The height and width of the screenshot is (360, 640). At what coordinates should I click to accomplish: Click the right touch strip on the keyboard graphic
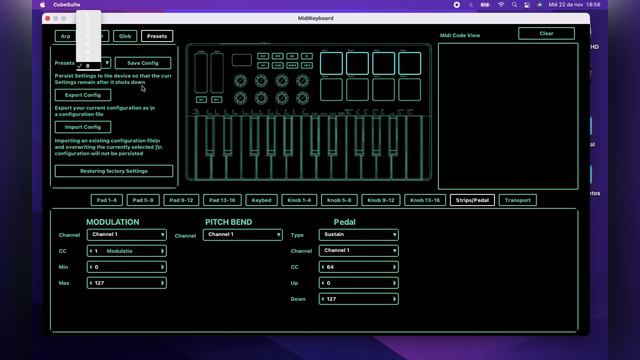coord(217,73)
